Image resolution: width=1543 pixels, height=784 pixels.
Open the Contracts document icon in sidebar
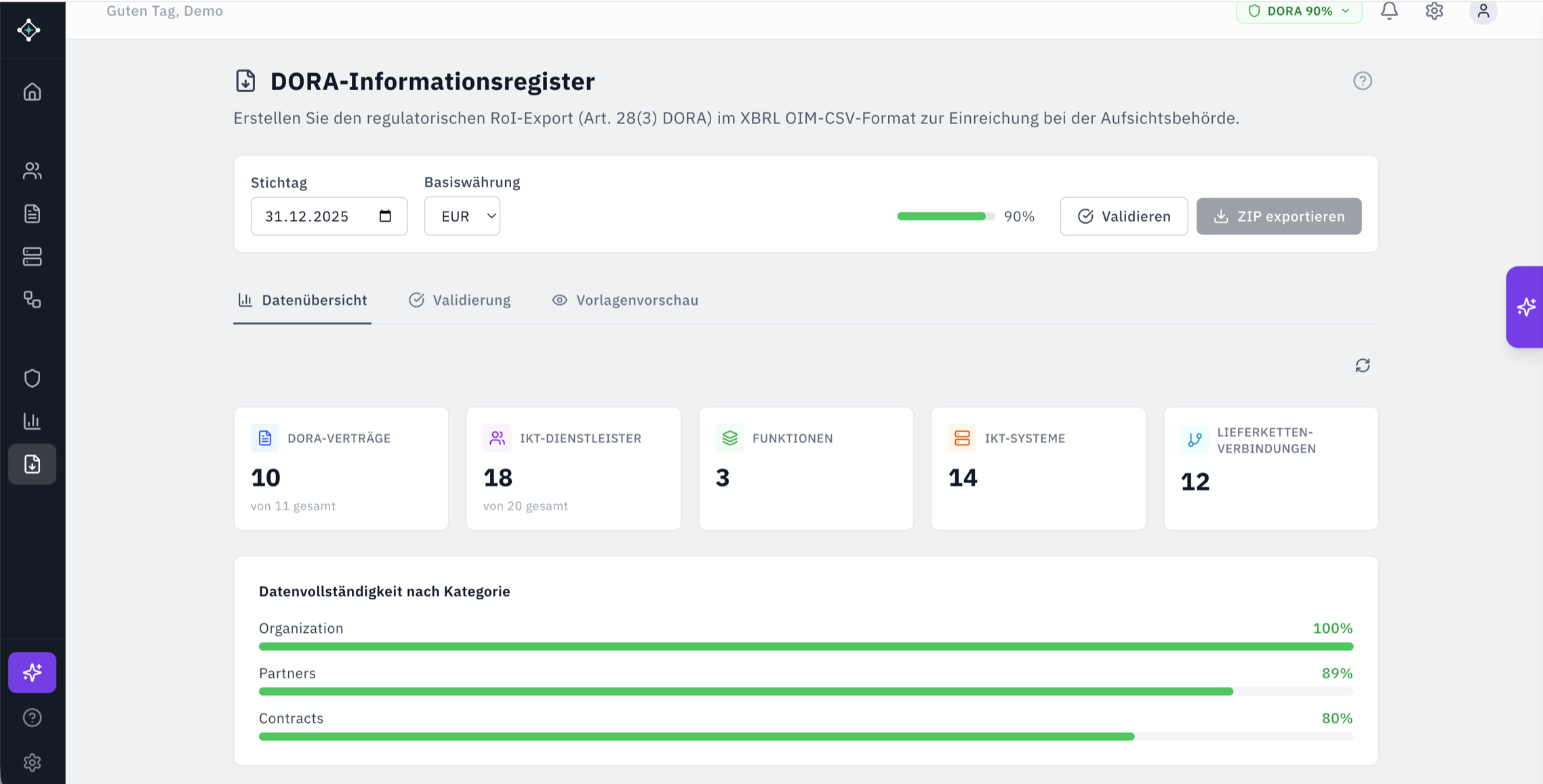[x=32, y=213]
